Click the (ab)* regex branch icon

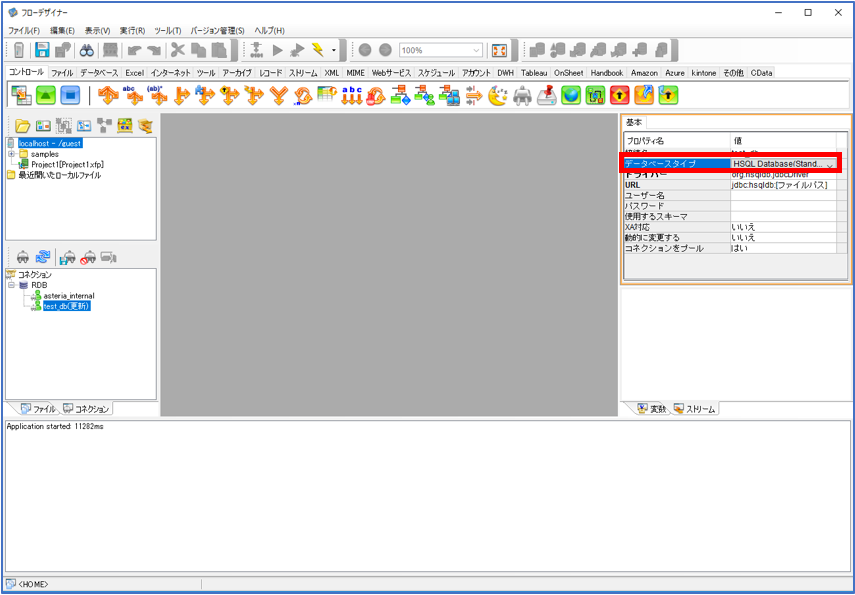(x=156, y=95)
